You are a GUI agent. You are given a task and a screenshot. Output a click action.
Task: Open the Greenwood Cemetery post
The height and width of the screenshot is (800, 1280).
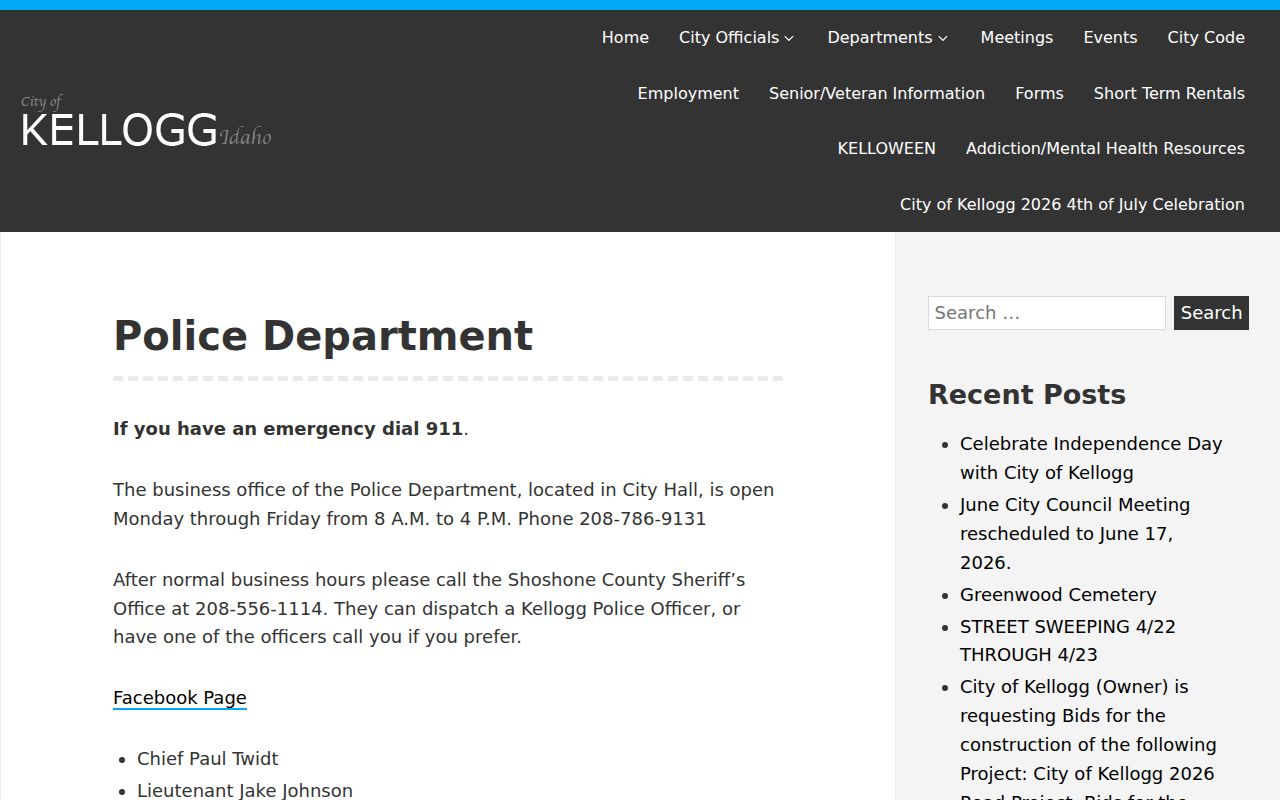click(1058, 594)
